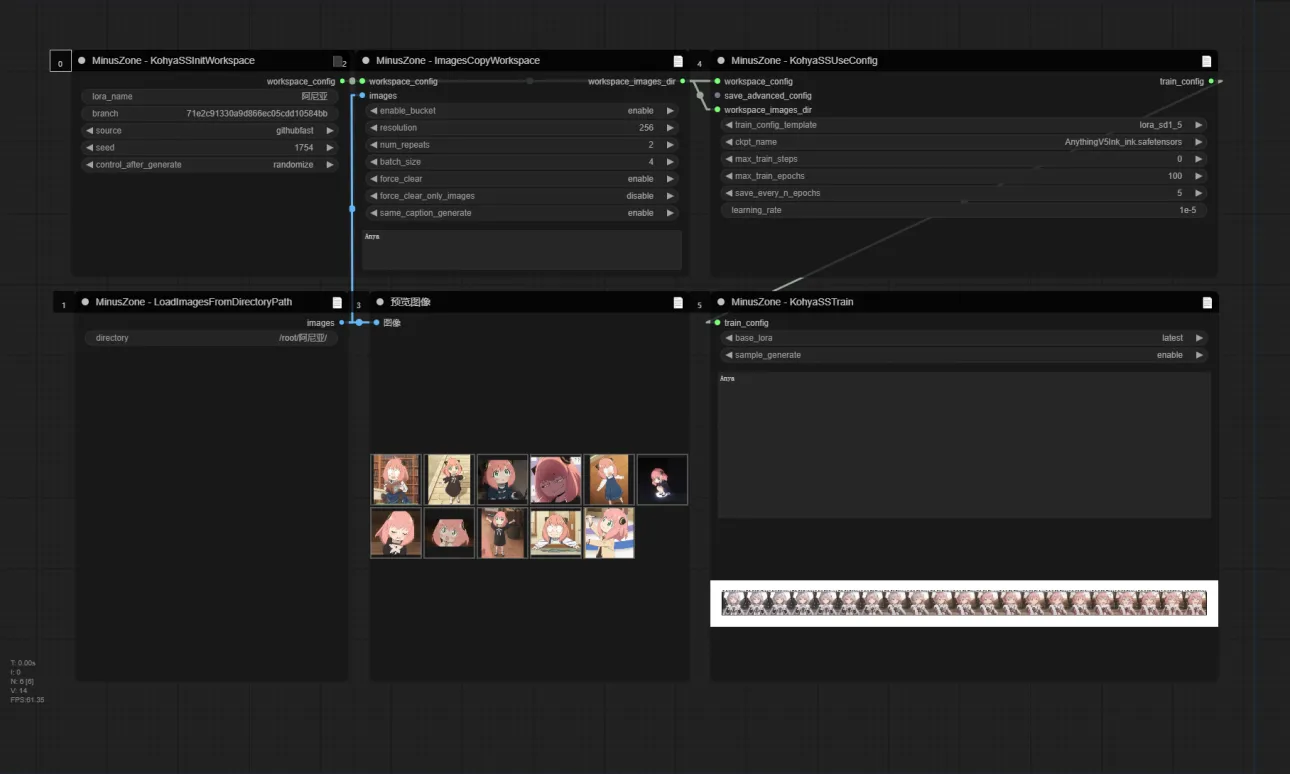Open the dark-background preview thumbnail

point(662,479)
